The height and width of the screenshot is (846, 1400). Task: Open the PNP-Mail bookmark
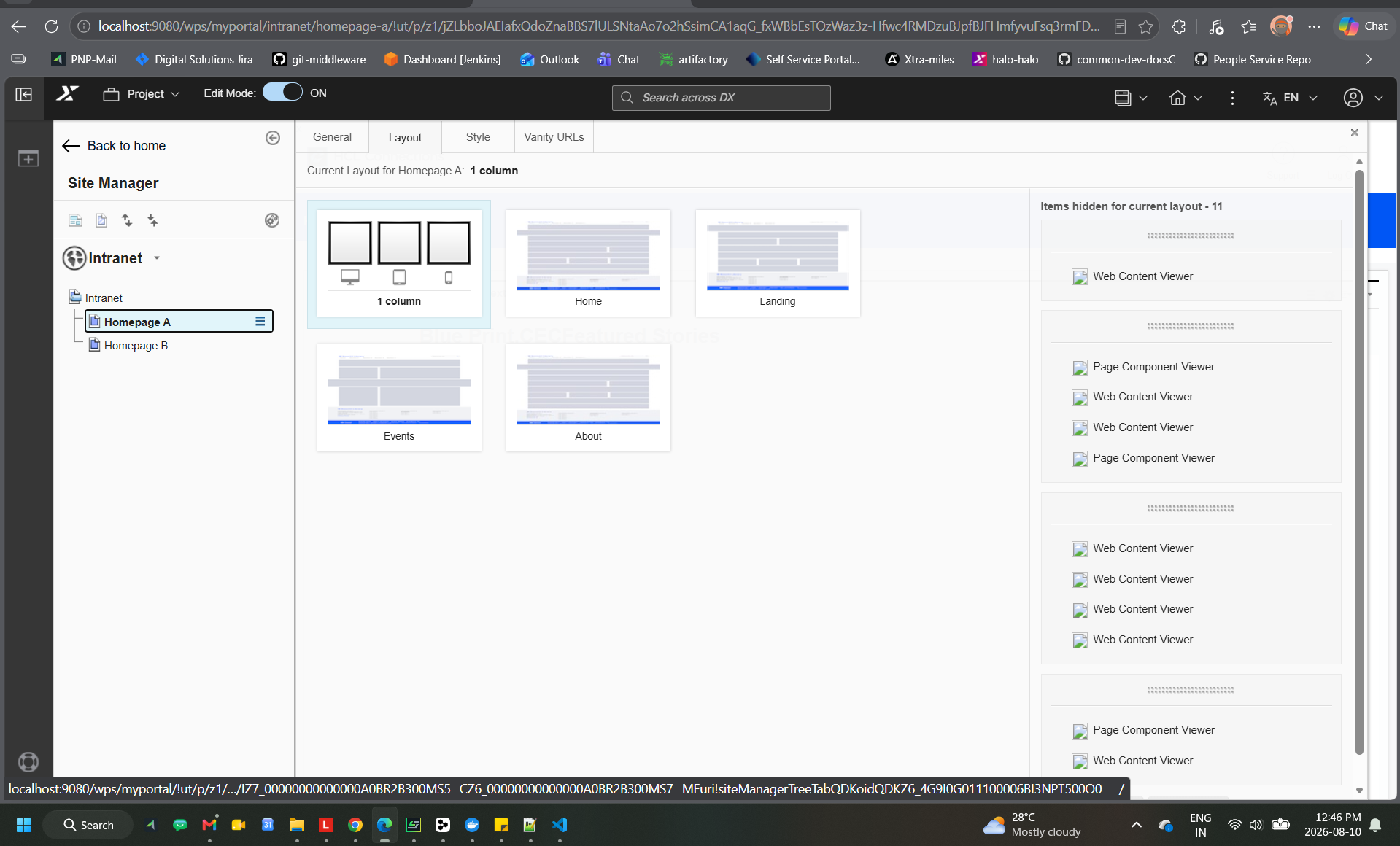(x=84, y=59)
